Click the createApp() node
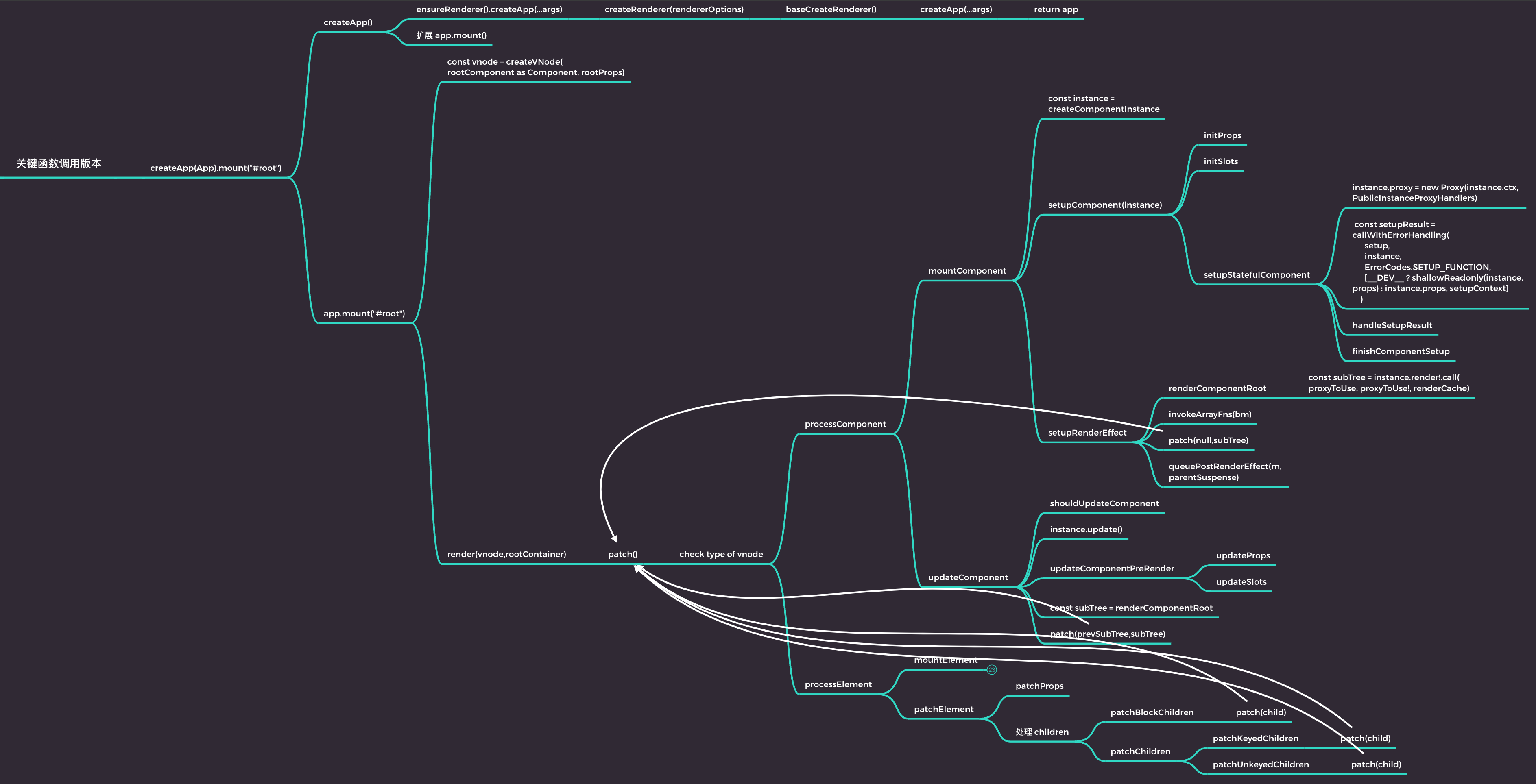Screen dimensions: 1536x784 [348, 23]
